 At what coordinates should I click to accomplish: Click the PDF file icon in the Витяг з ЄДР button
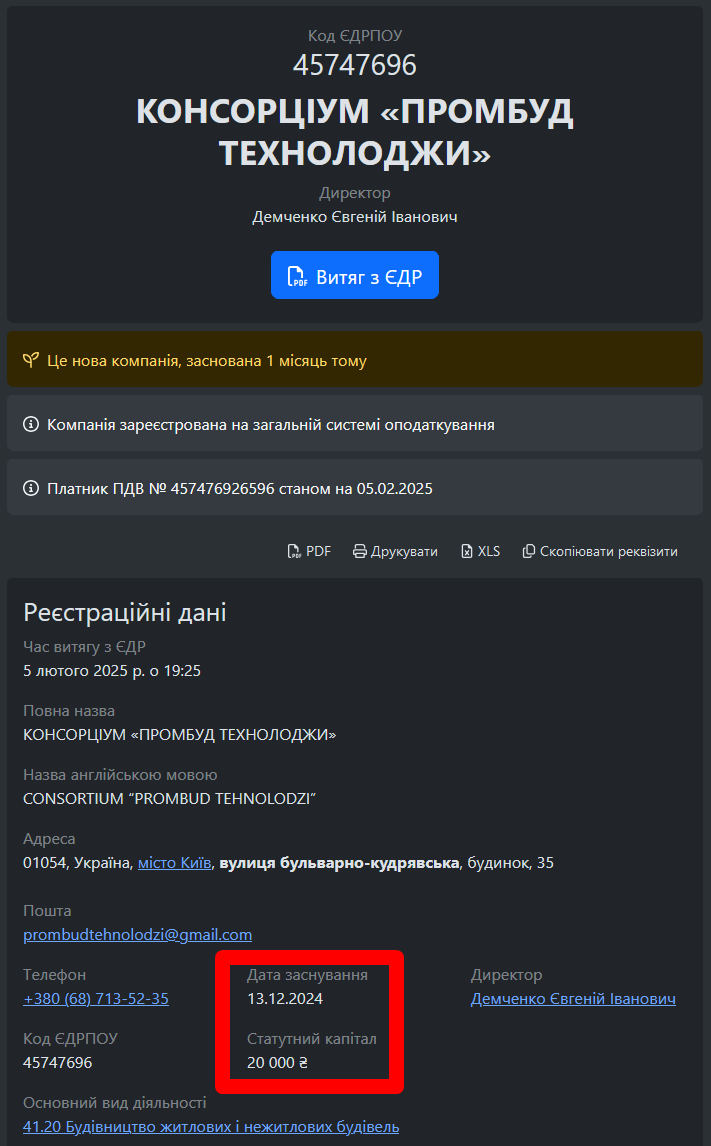point(296,276)
